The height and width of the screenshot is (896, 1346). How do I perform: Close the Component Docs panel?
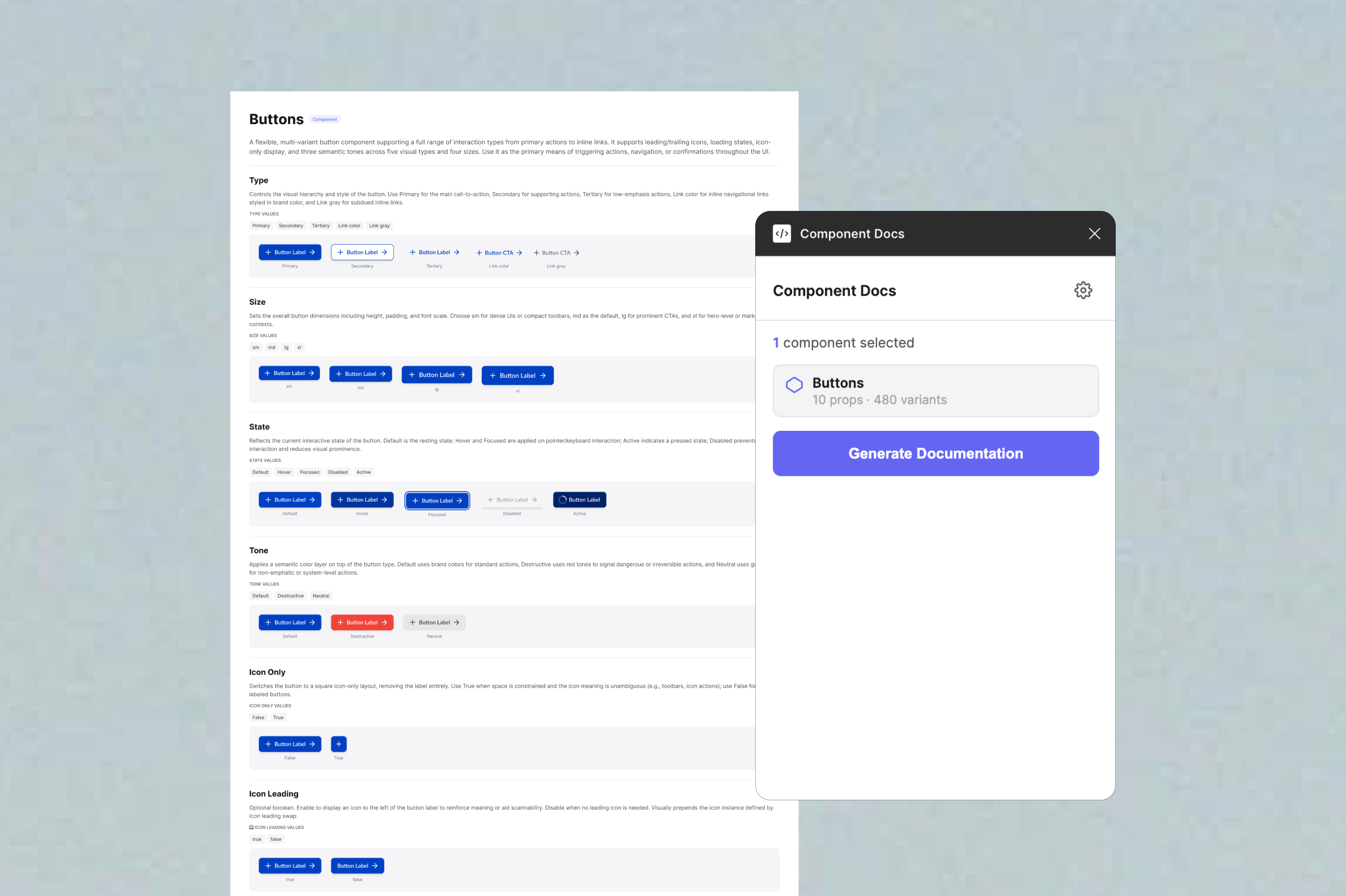[1094, 233]
